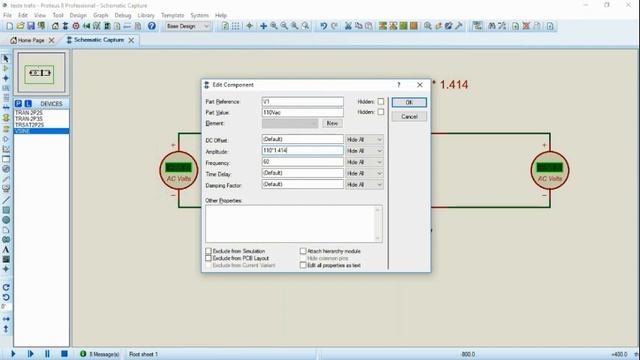
Task: Open the Help question mark icon
Action: pyautogui.click(x=151, y=26)
